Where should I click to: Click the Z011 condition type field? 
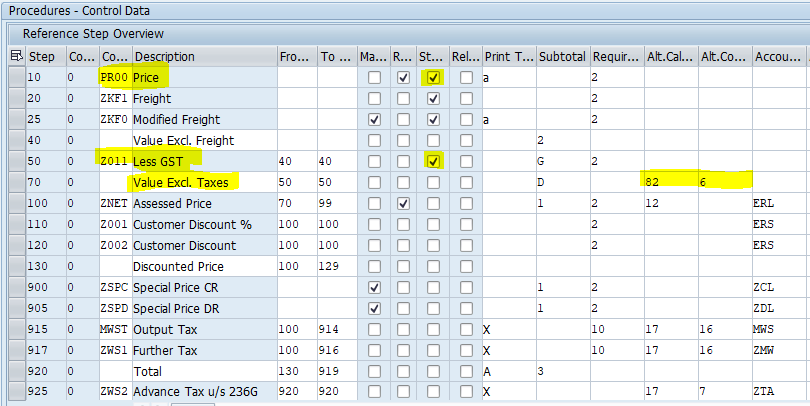(x=114, y=161)
